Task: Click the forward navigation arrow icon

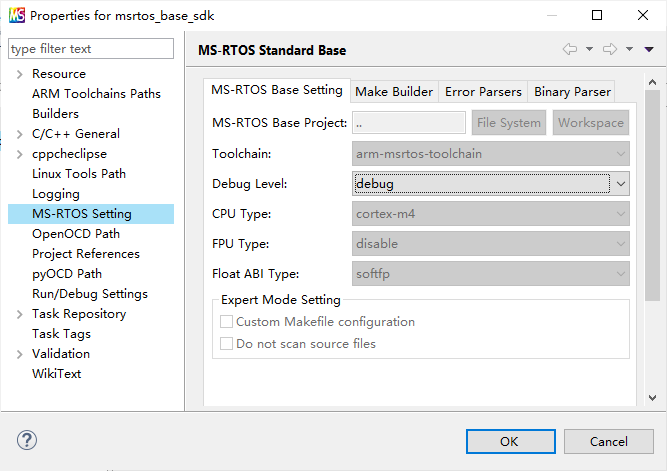Action: click(x=609, y=49)
